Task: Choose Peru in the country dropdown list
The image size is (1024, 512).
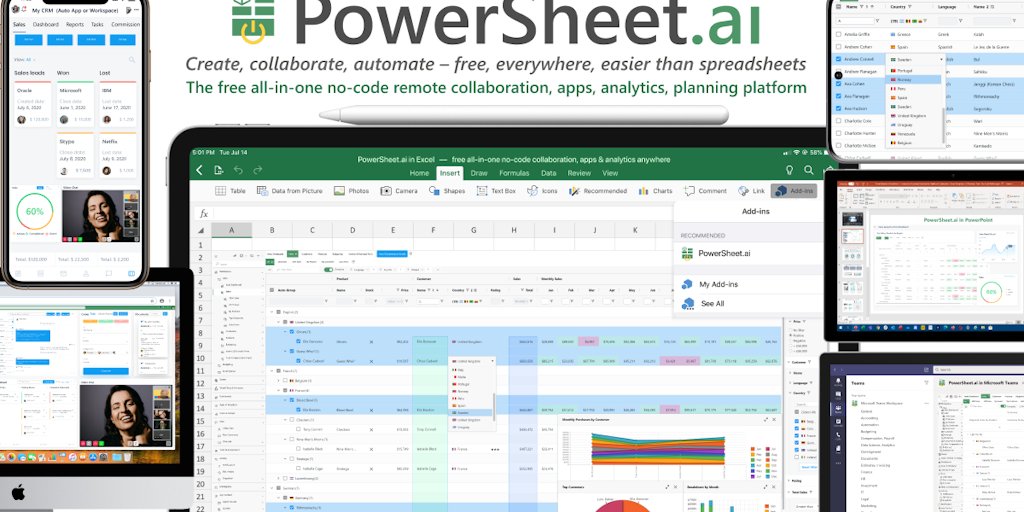Action: point(913,88)
